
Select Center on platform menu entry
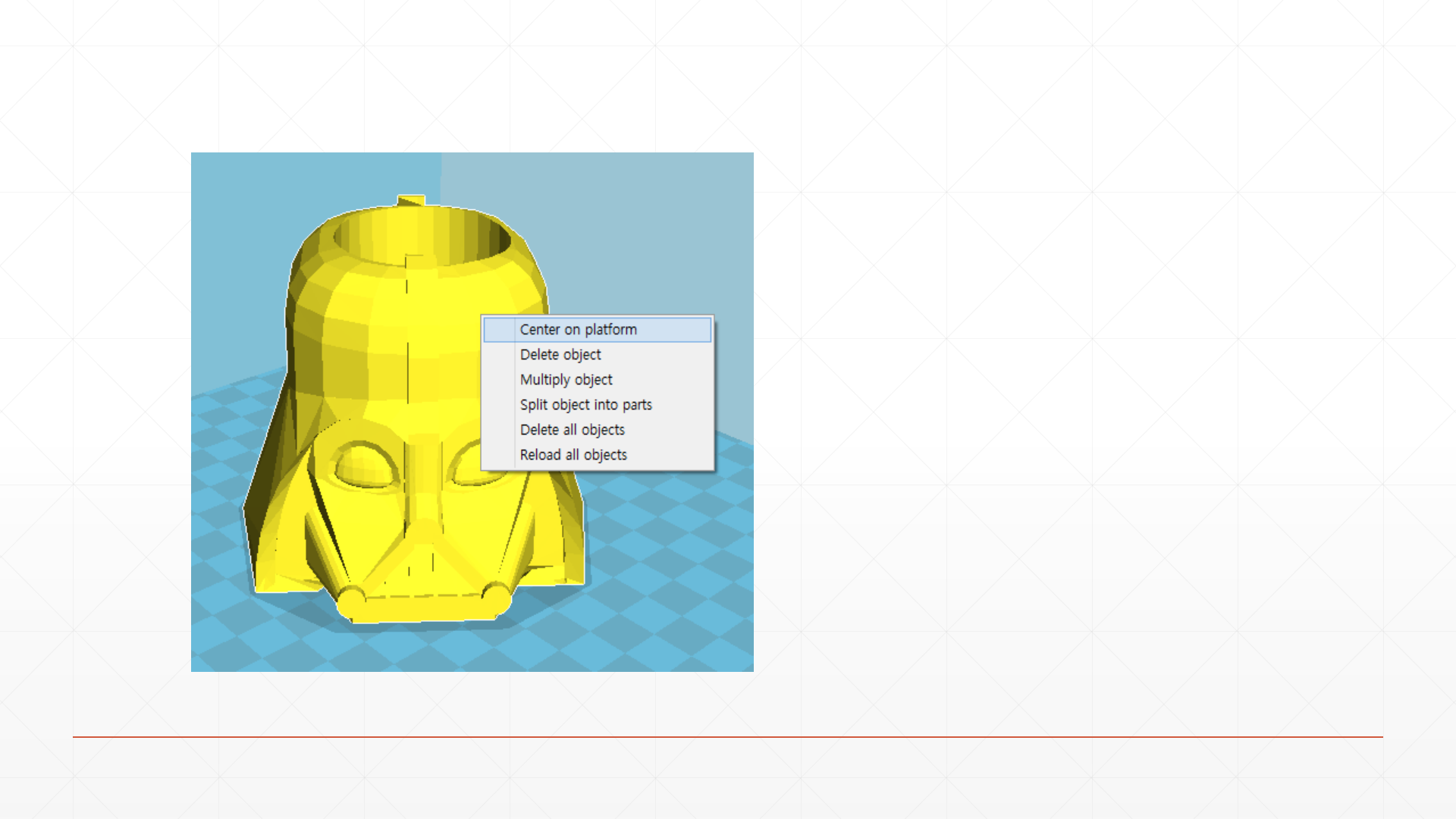[578, 330]
